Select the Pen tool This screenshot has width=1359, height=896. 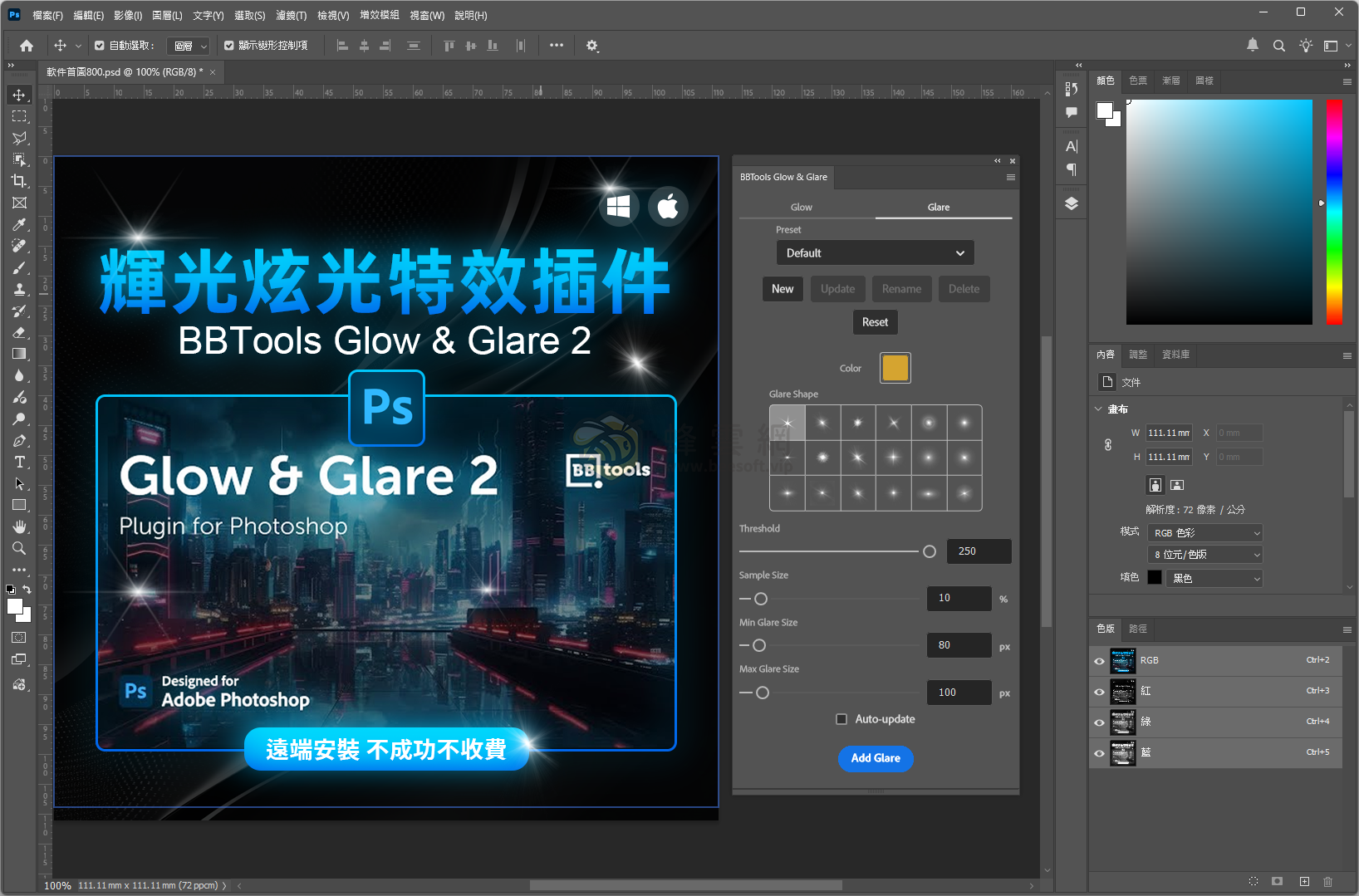tap(19, 440)
